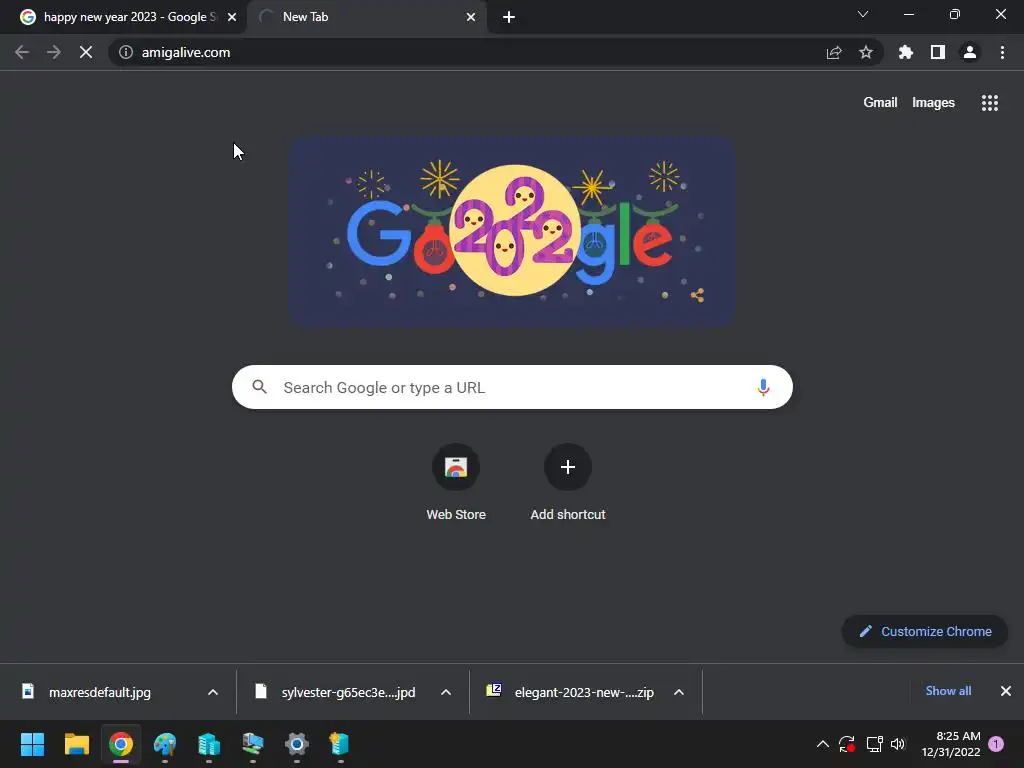Click the Chrome taskbar icon
The width and height of the screenshot is (1024, 768).
[121, 744]
